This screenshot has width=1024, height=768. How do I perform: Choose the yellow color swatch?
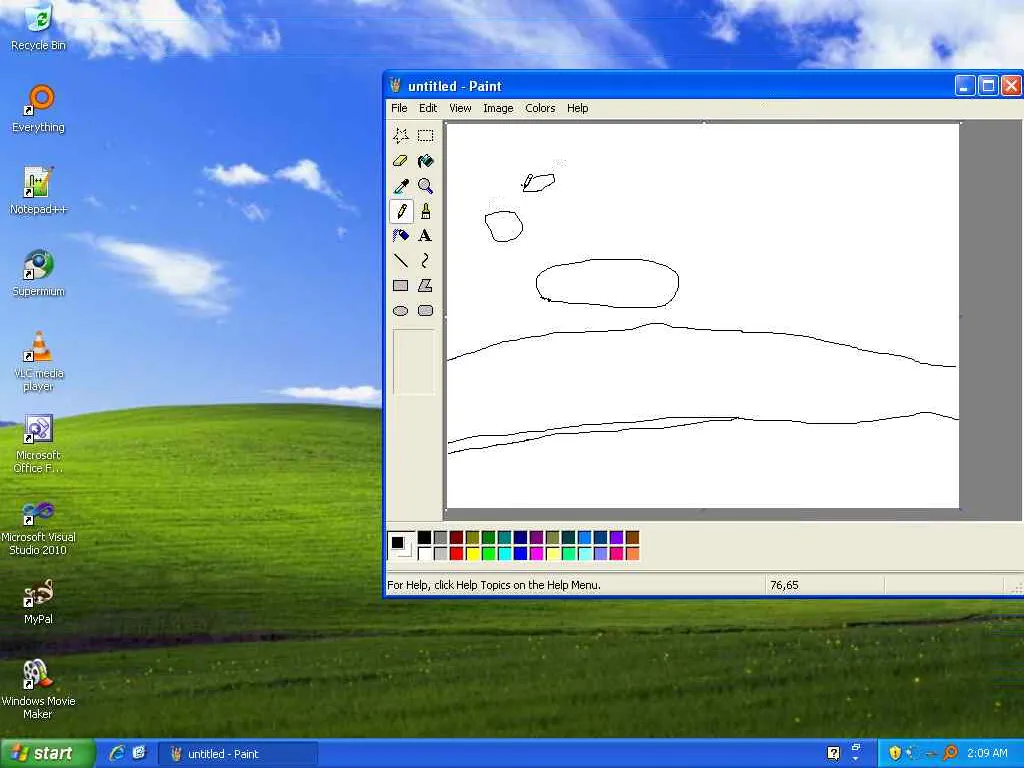coord(473,554)
